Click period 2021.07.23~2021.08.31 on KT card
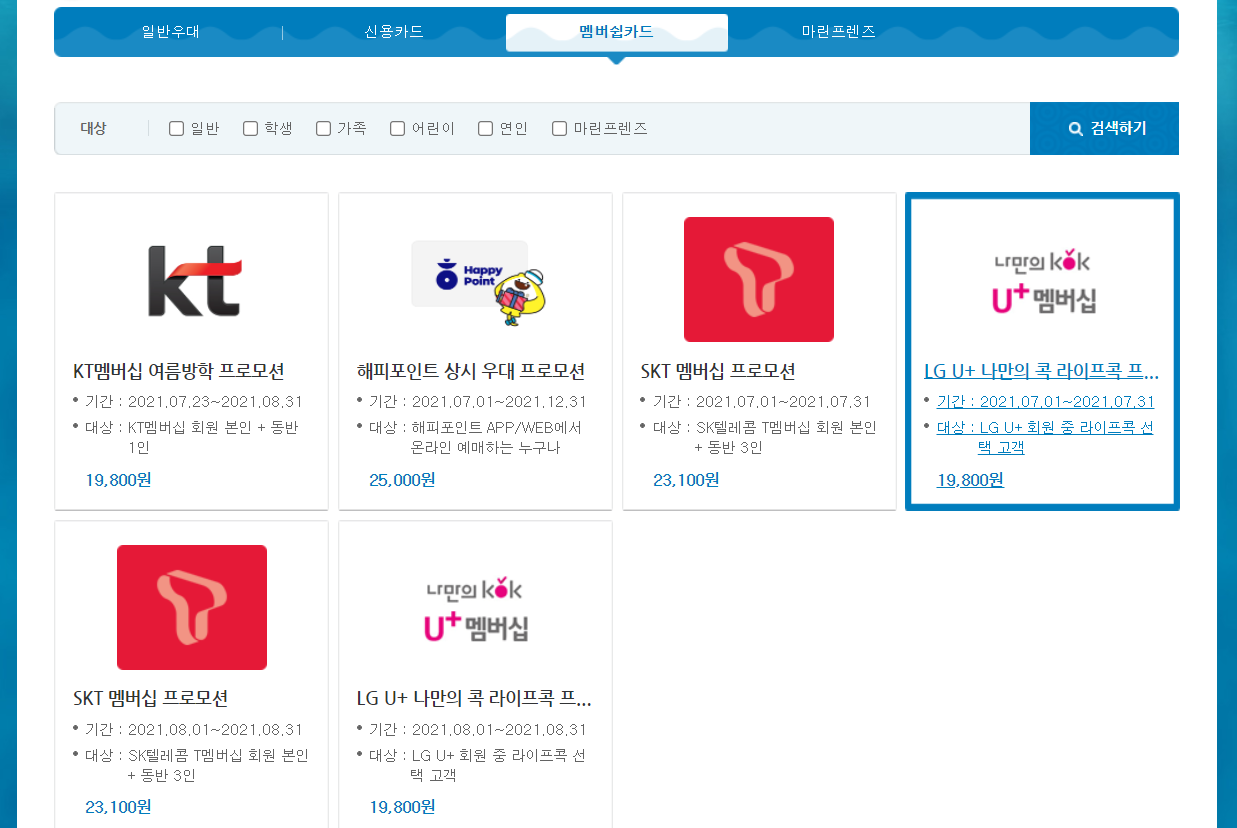 (215, 402)
